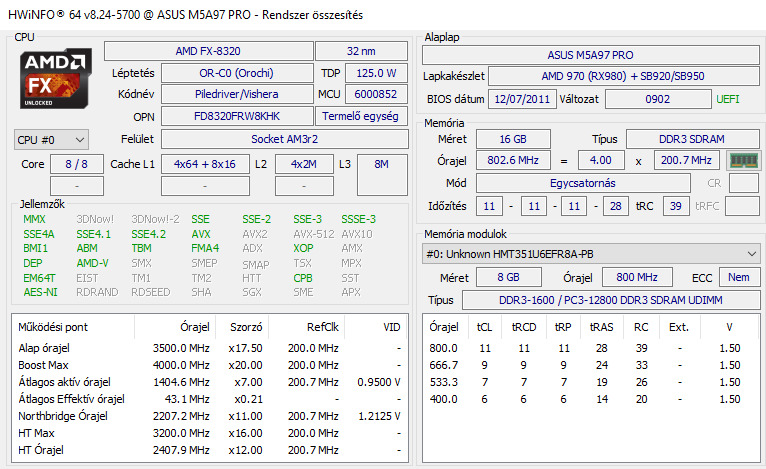Click the Termelő egység field
Screen dimensions: 766x469
pyautogui.click(x=364, y=116)
